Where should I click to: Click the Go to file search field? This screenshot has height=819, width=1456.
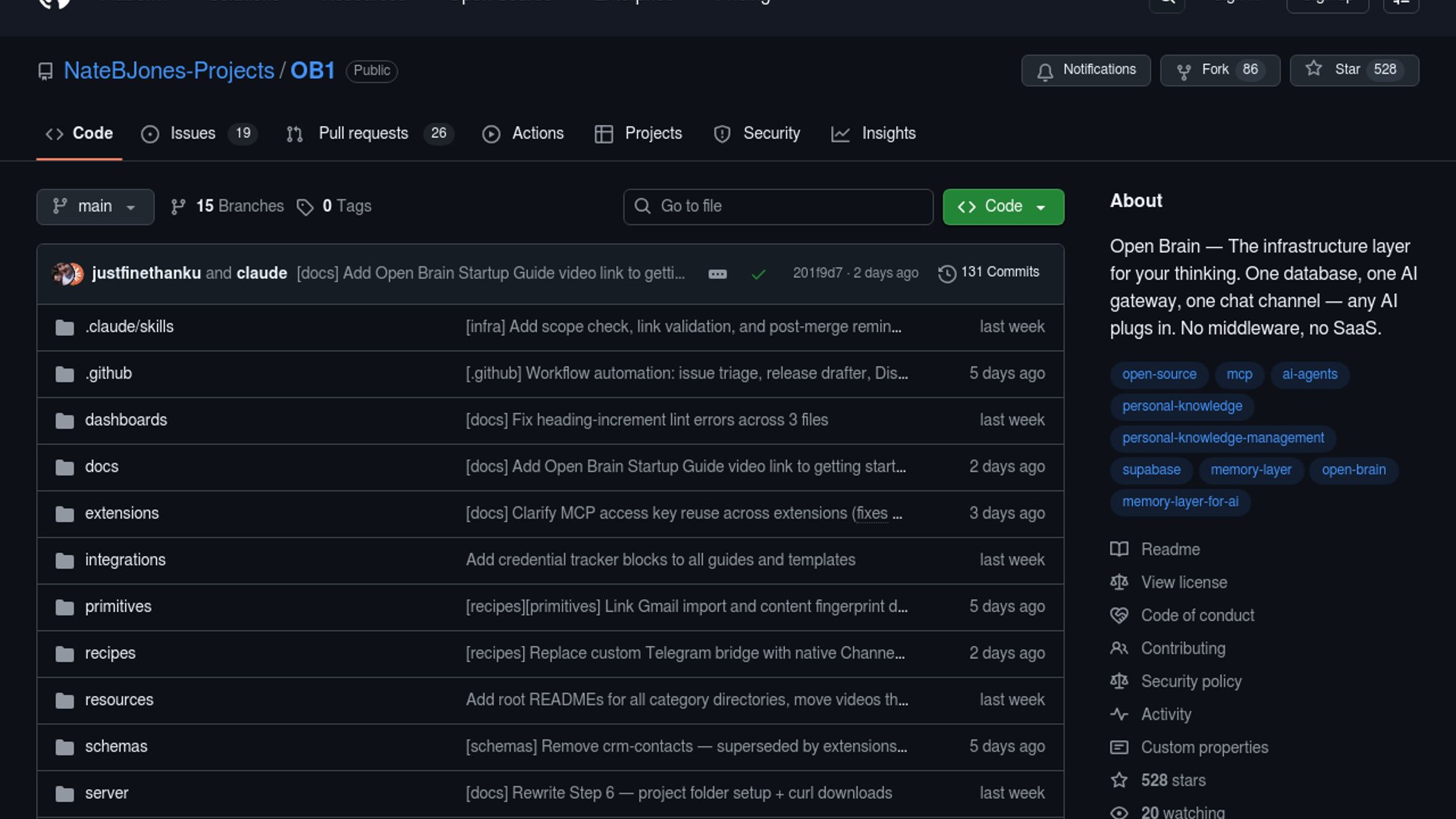point(778,206)
